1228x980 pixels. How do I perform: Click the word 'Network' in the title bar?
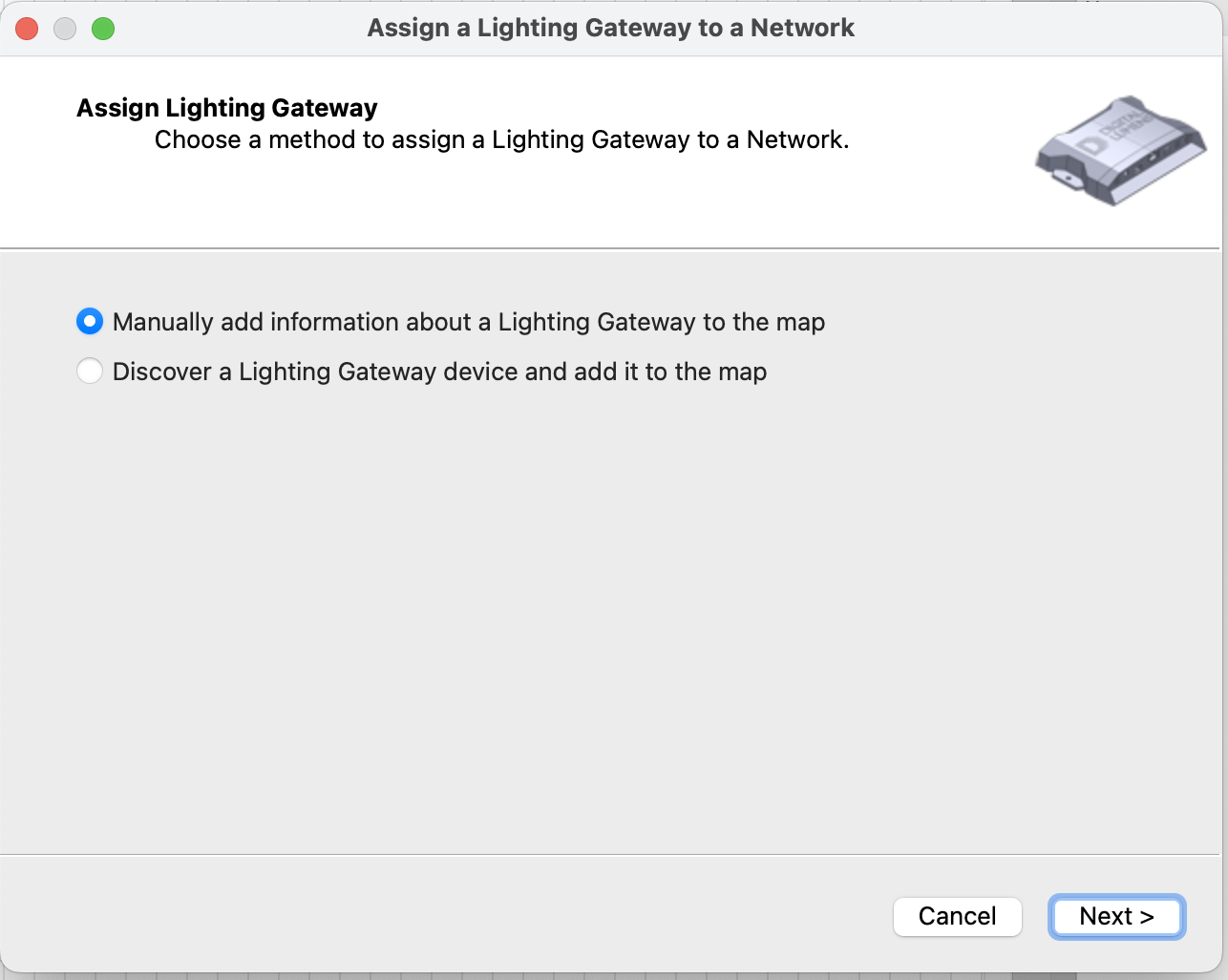[803, 28]
